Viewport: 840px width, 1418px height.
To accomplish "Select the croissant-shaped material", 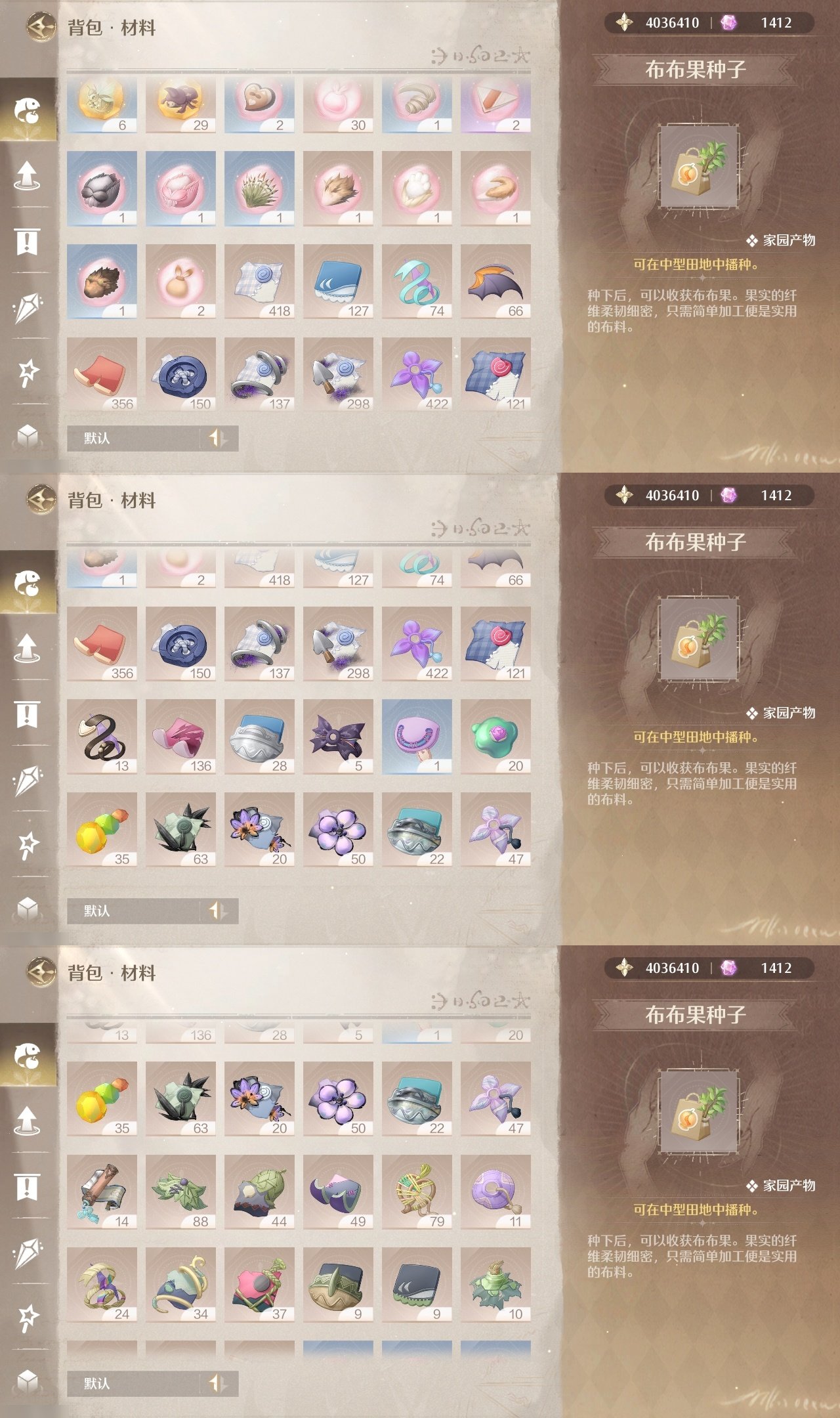I will pos(417,105).
